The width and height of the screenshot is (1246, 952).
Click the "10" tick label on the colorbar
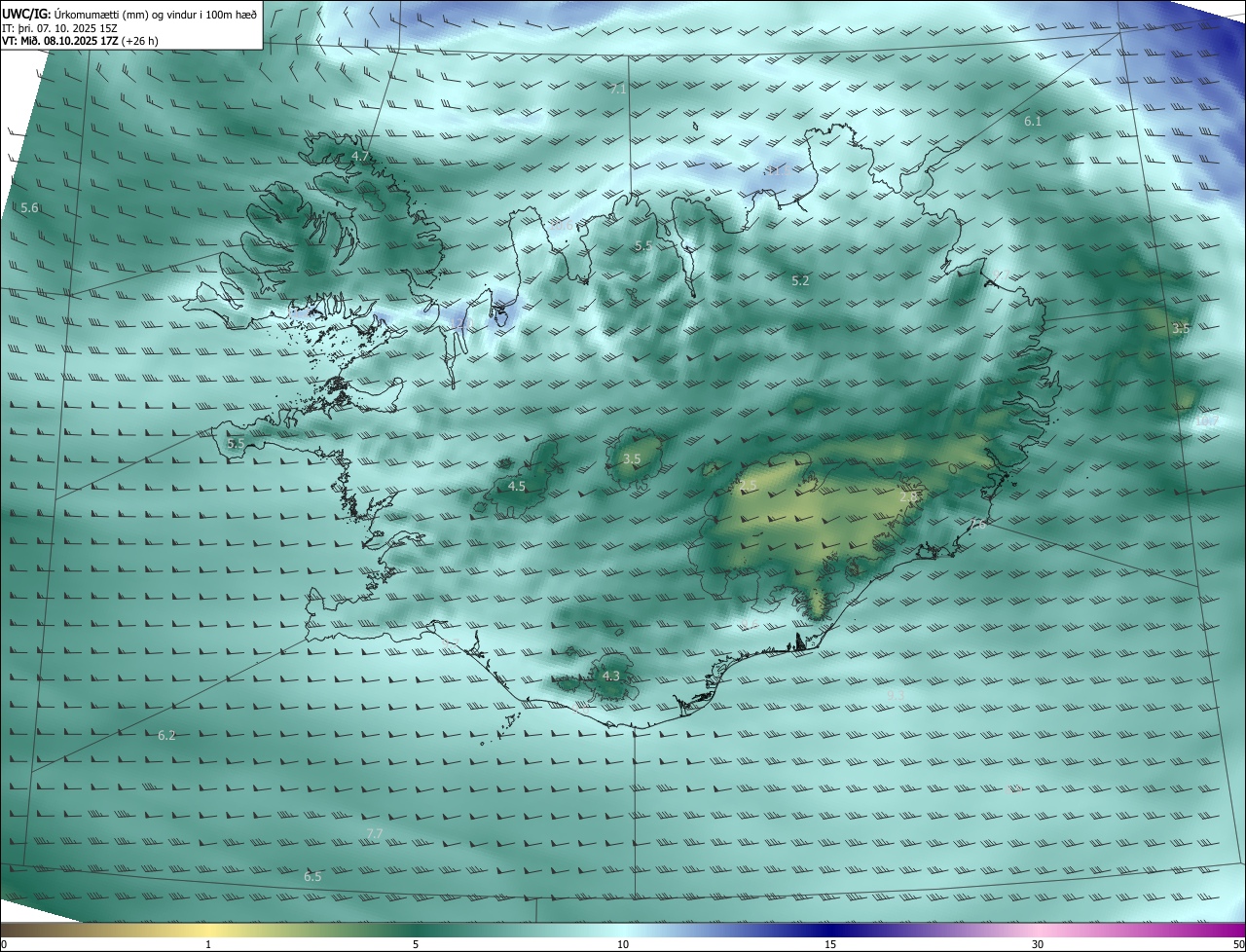623,945
